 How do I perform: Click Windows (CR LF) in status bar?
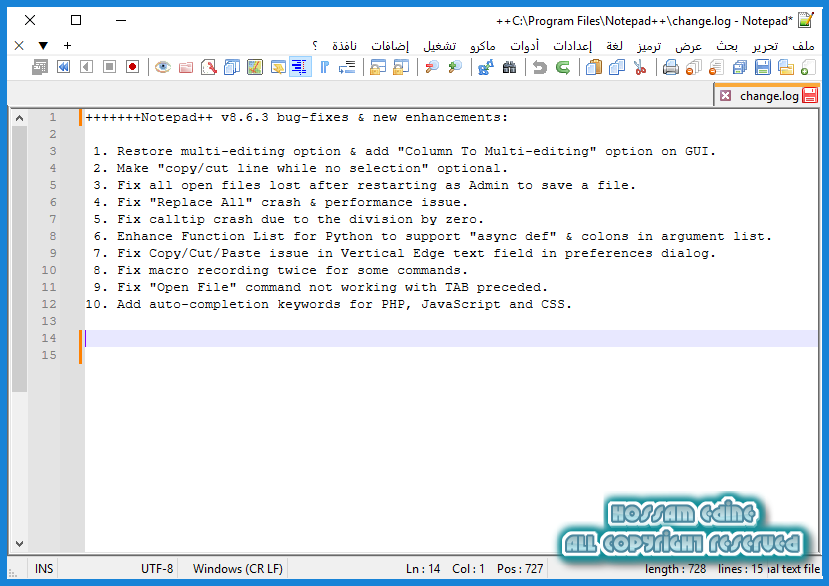click(x=237, y=569)
